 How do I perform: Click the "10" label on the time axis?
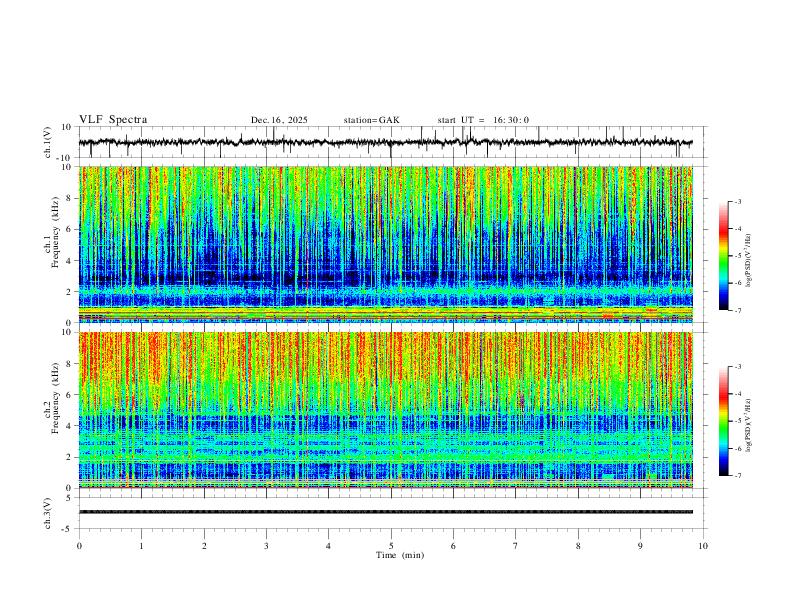703,546
